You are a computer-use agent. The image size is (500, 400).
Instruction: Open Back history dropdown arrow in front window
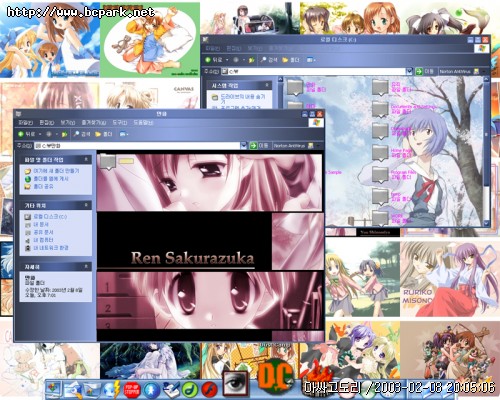tap(40, 134)
